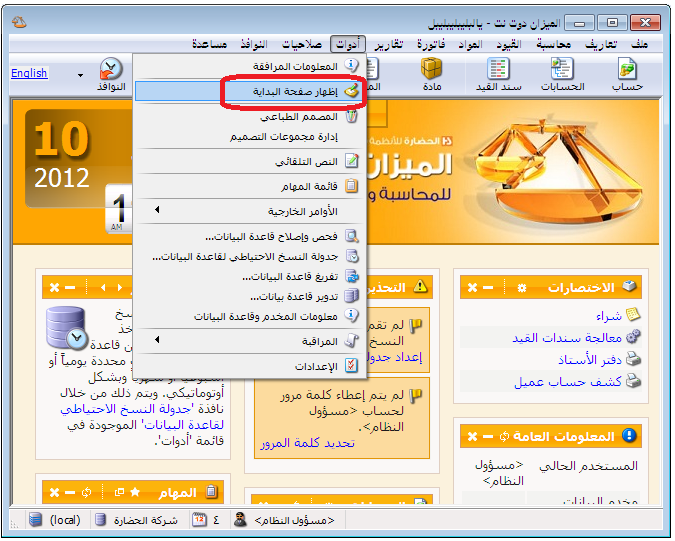
Task: Minimize the الاختصارات panel
Action: (x=488, y=288)
